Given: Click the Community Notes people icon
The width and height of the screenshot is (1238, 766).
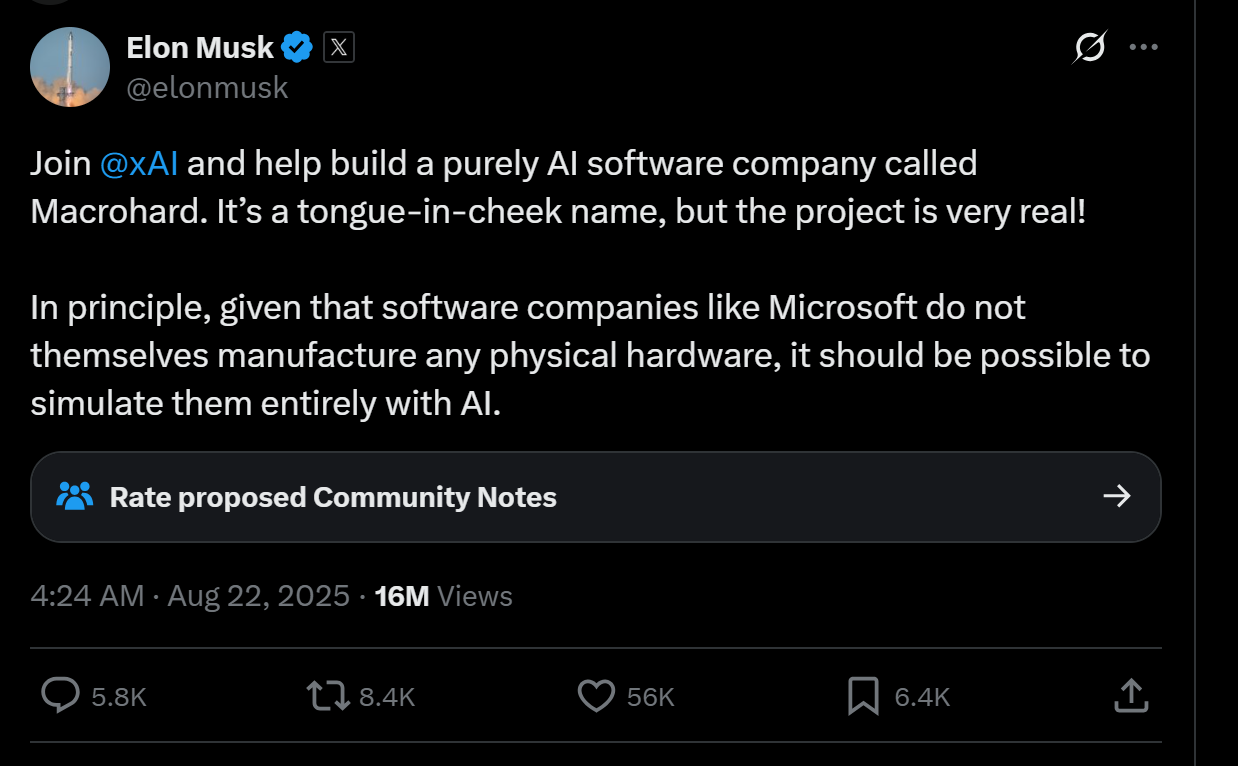Looking at the screenshot, I should pyautogui.click(x=75, y=496).
